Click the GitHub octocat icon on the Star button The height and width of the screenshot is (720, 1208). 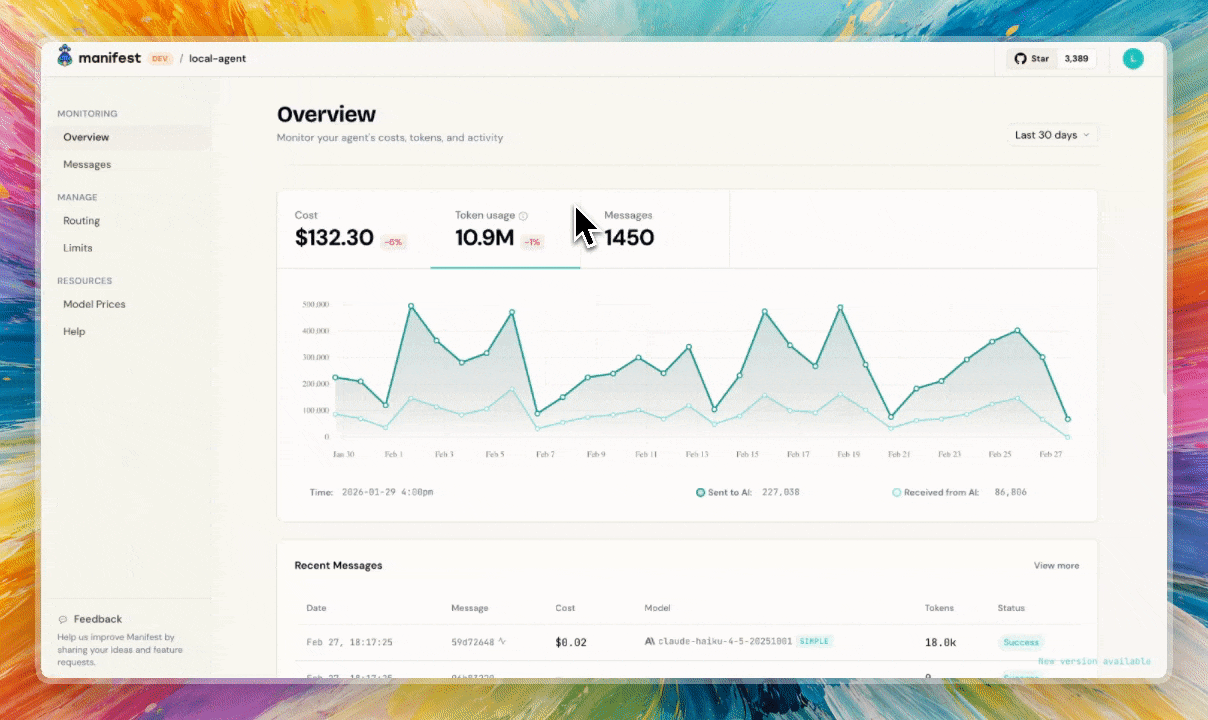(1019, 58)
